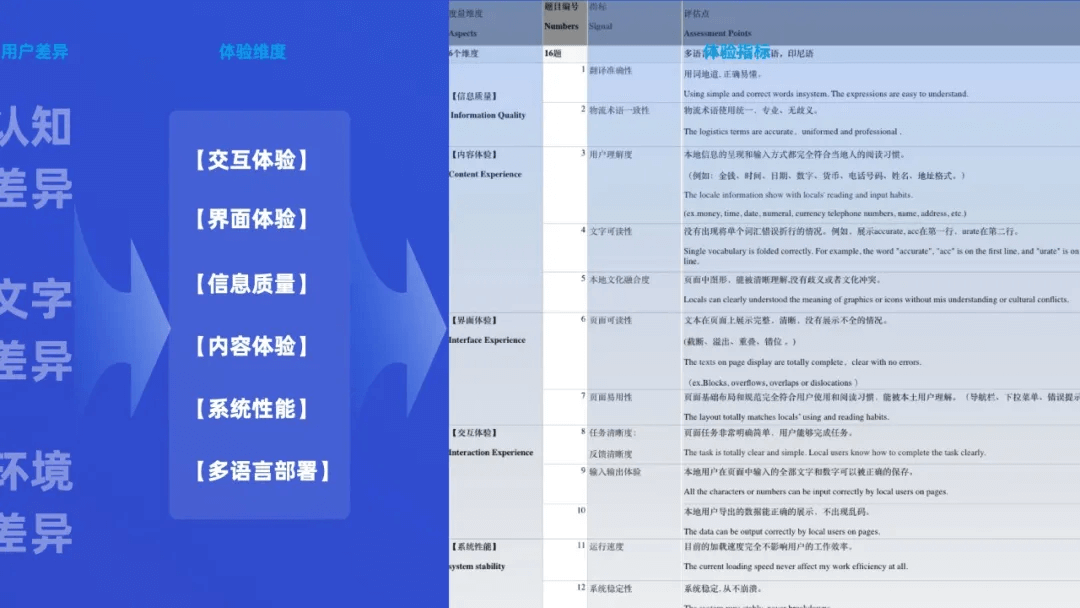Click the Content Experience aspect cell
The image size is (1080, 608).
[485, 174]
